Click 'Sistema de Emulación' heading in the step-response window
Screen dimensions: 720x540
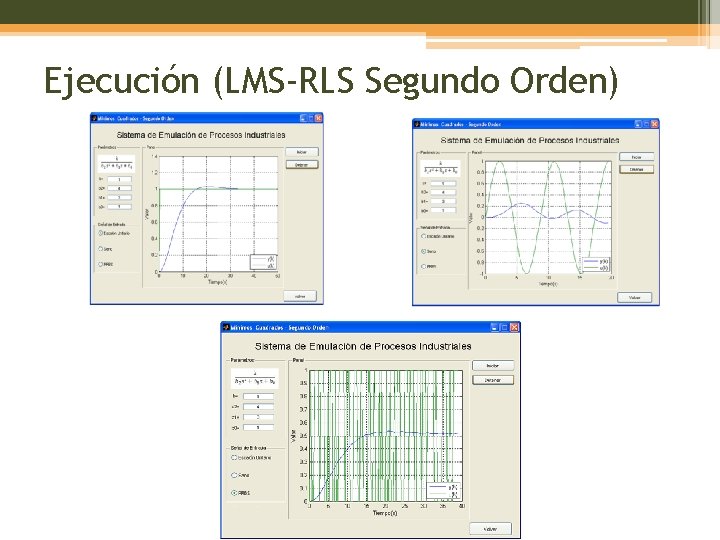[201, 135]
